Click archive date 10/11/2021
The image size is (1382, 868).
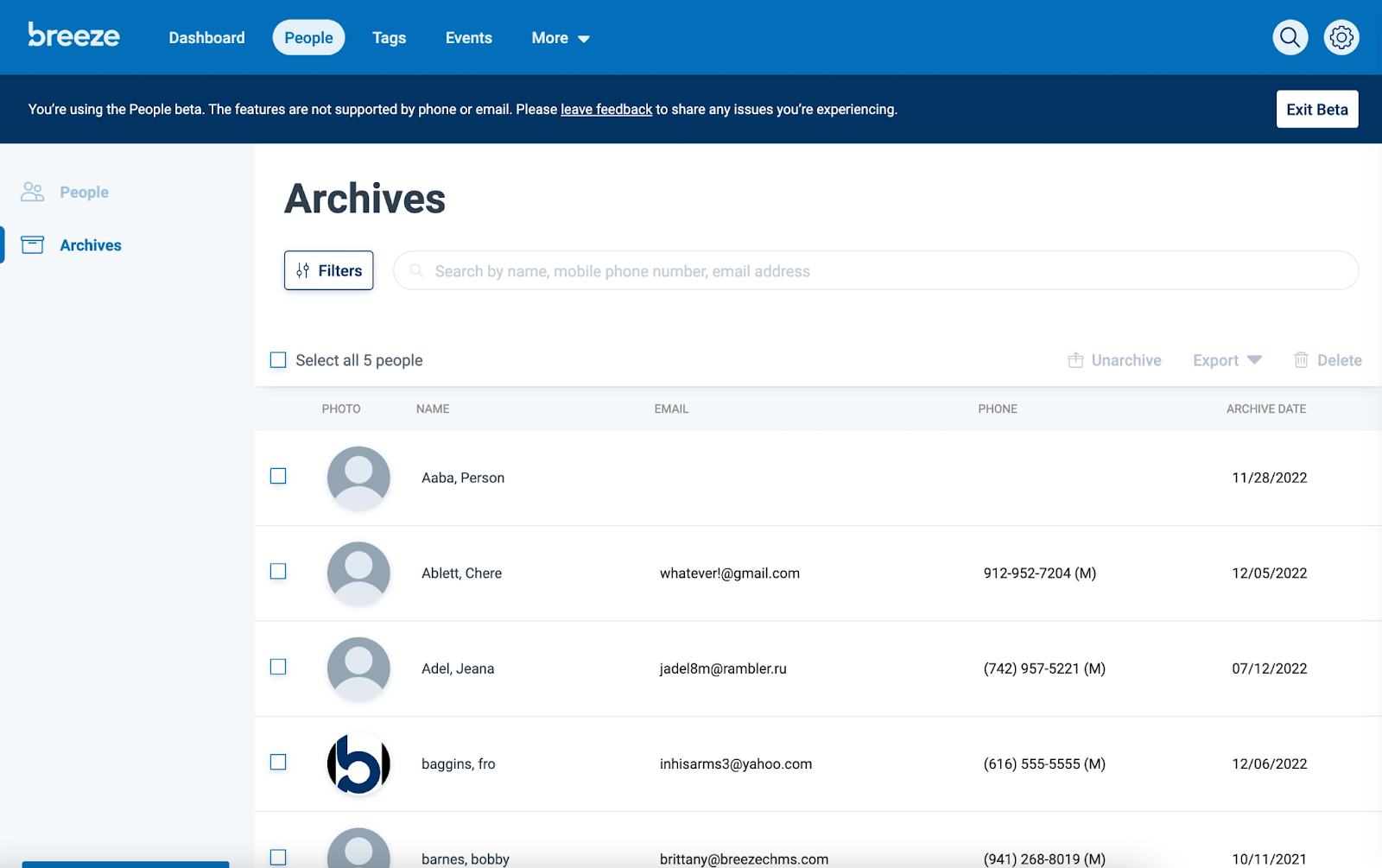coord(1269,859)
